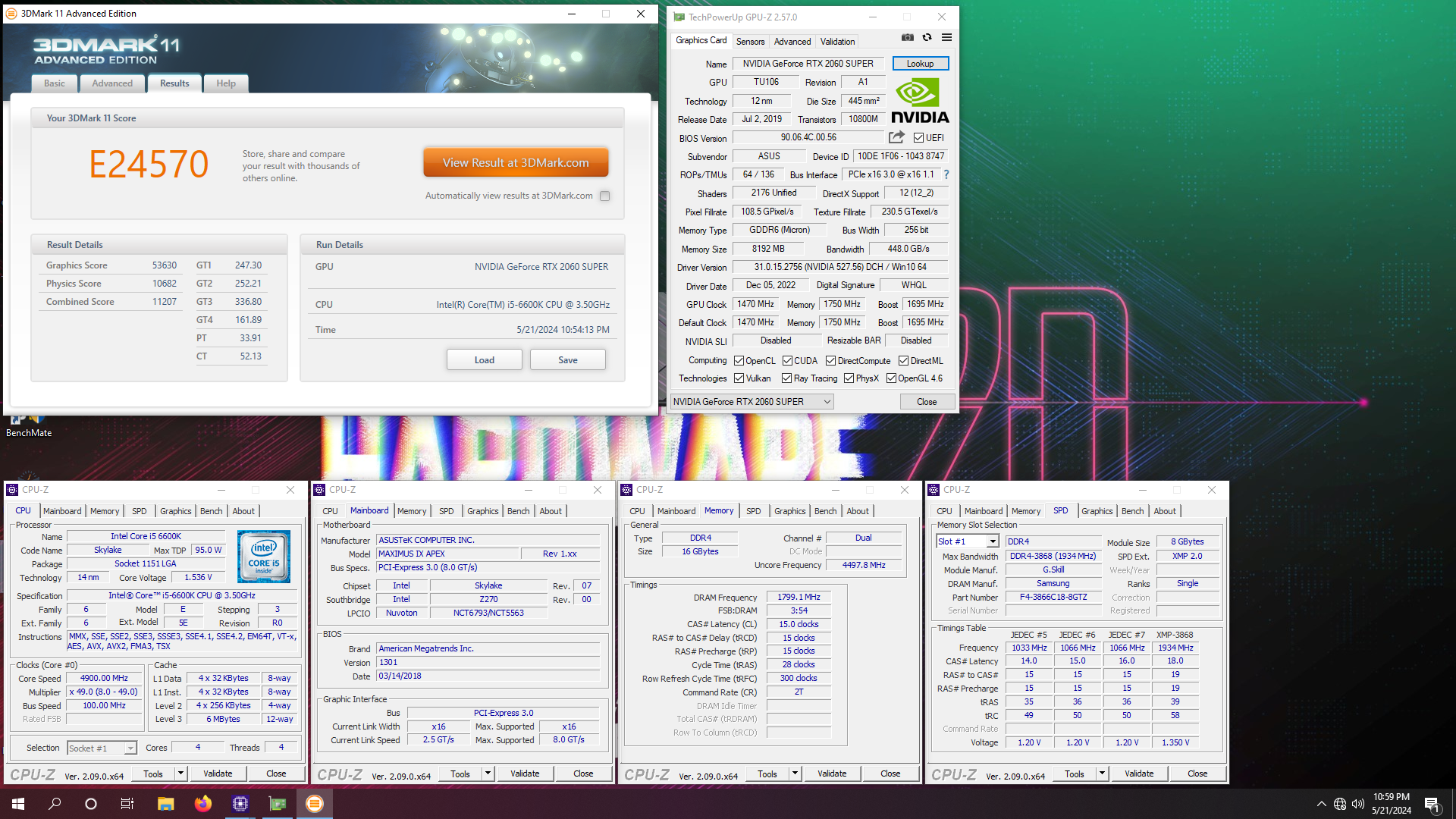Toggle the OpenCL checkbox
This screenshot has width=1456, height=819.
tap(739, 361)
